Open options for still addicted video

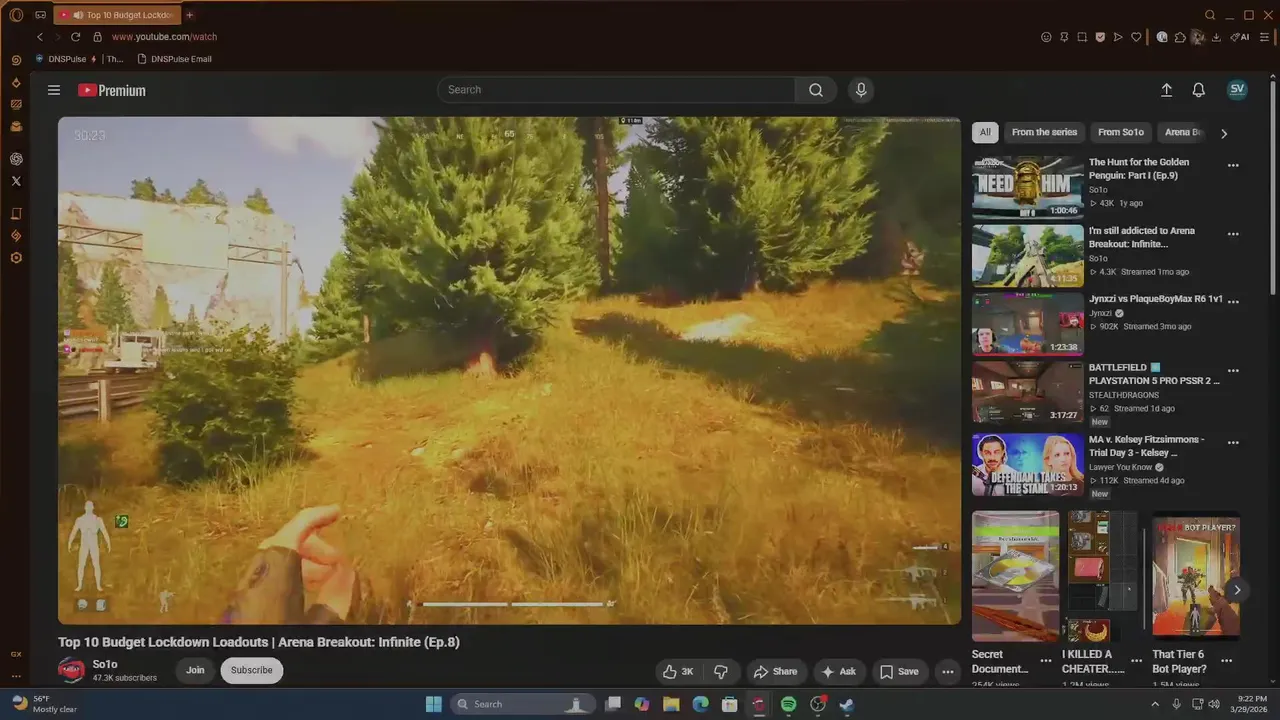[x=1233, y=235]
